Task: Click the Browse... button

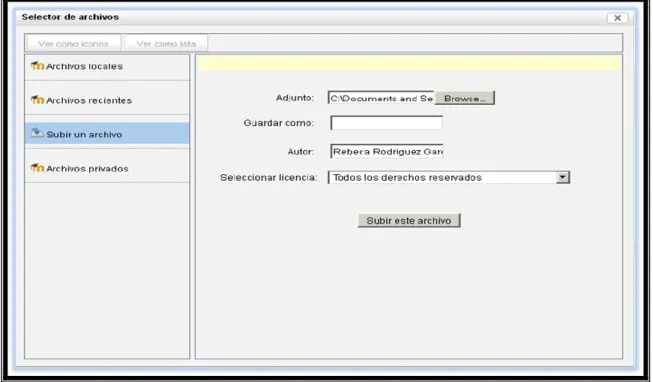Action: coord(464,98)
